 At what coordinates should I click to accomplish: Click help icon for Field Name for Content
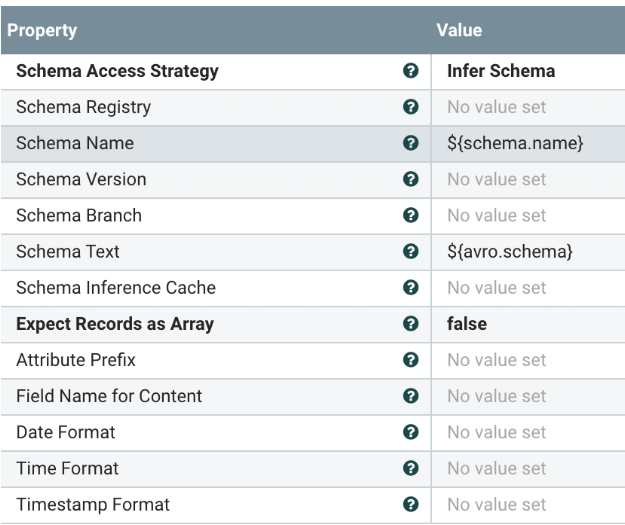[410, 396]
